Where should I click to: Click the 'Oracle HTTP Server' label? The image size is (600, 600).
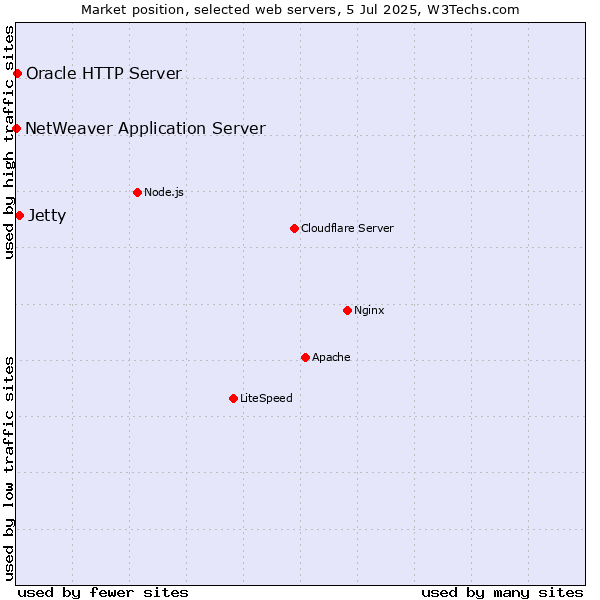click(x=104, y=73)
